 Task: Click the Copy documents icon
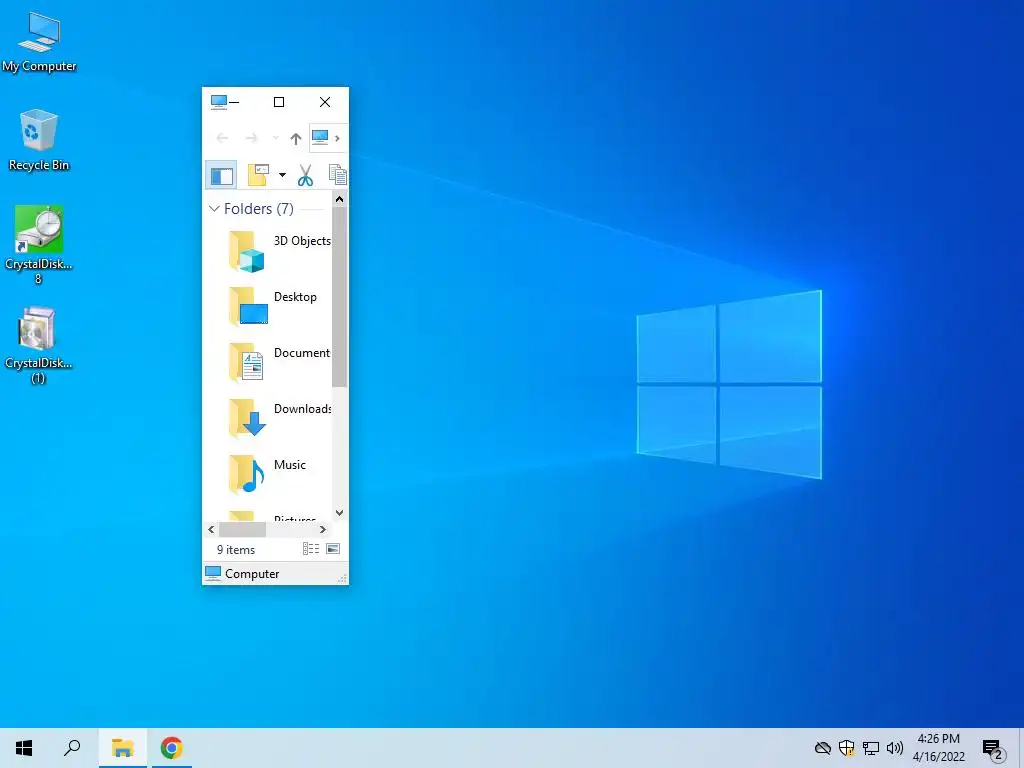pos(338,175)
